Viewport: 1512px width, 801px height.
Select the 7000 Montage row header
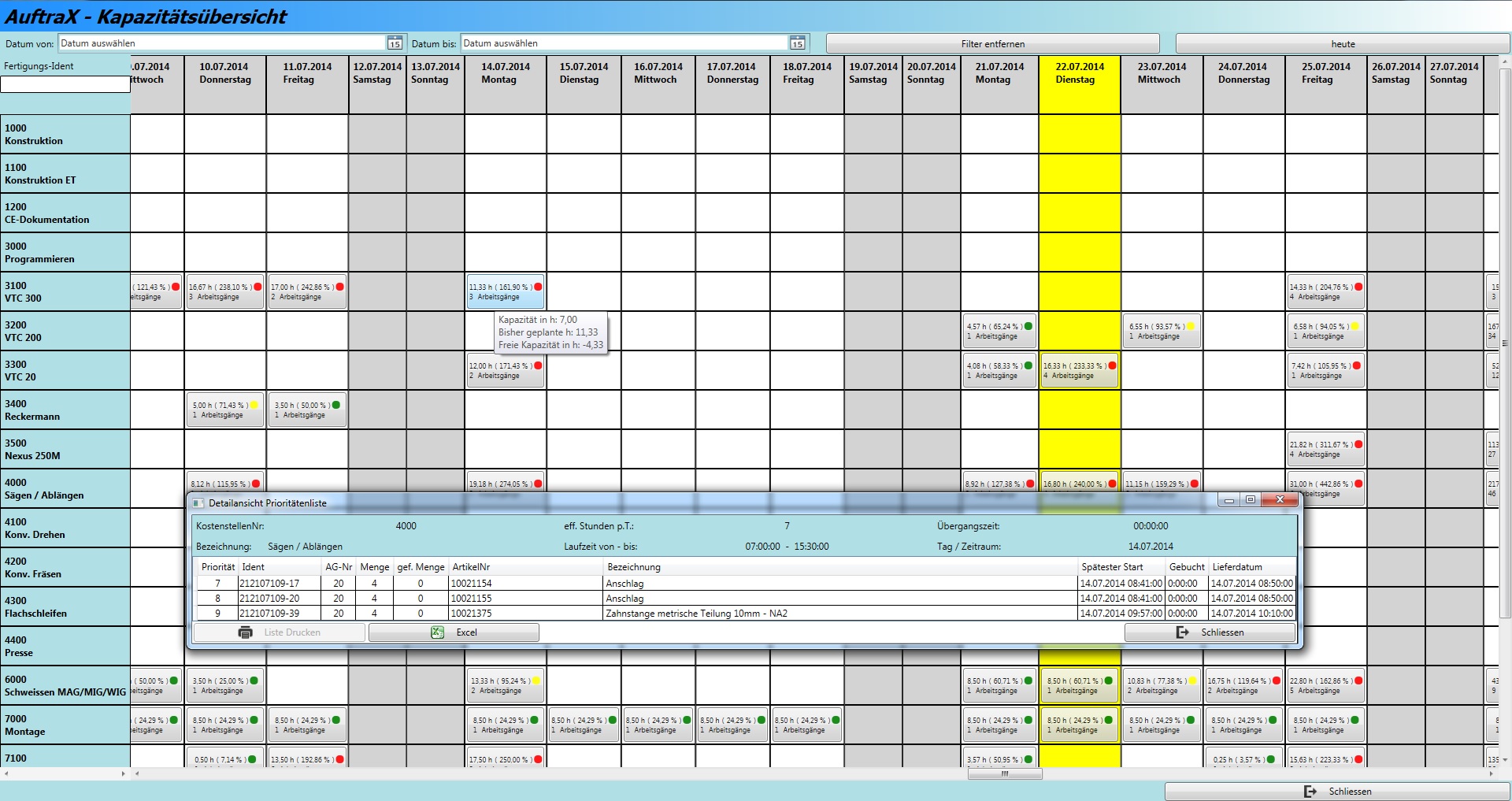pos(65,725)
